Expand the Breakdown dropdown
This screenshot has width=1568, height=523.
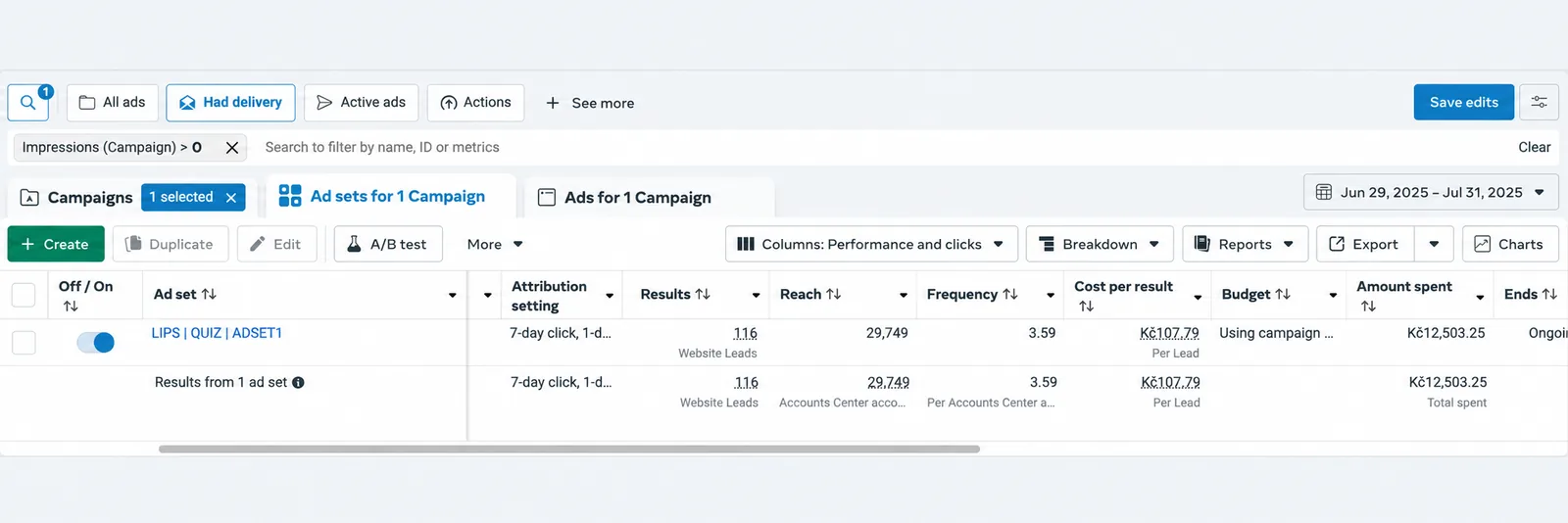[x=1100, y=244]
